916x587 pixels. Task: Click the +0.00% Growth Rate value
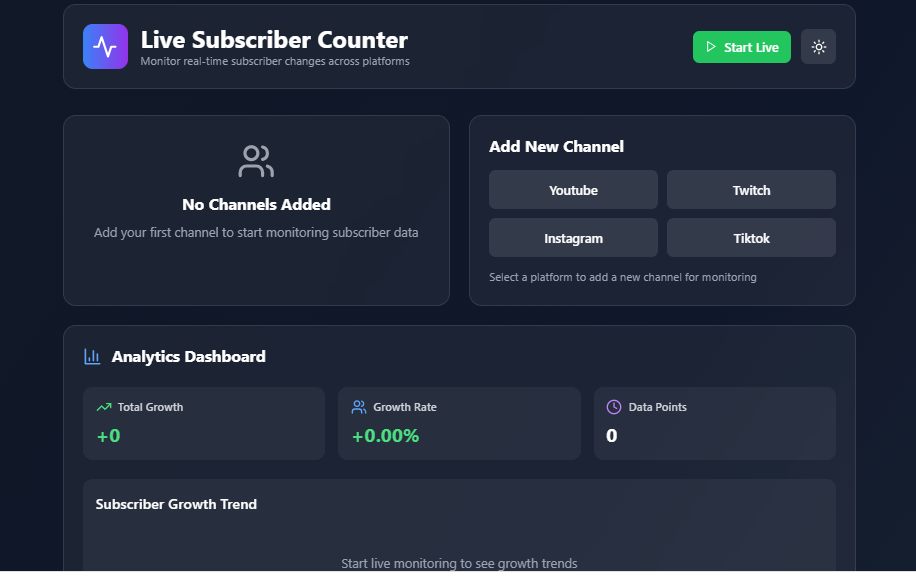[386, 436]
